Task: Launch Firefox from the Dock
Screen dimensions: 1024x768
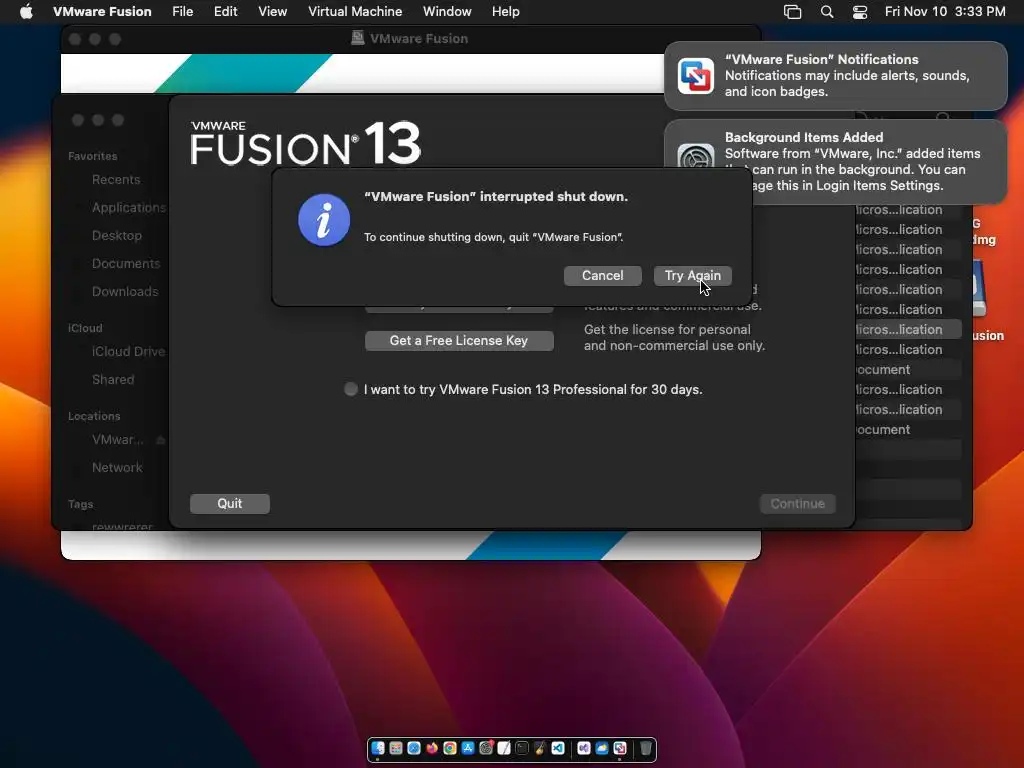Action: click(432, 748)
